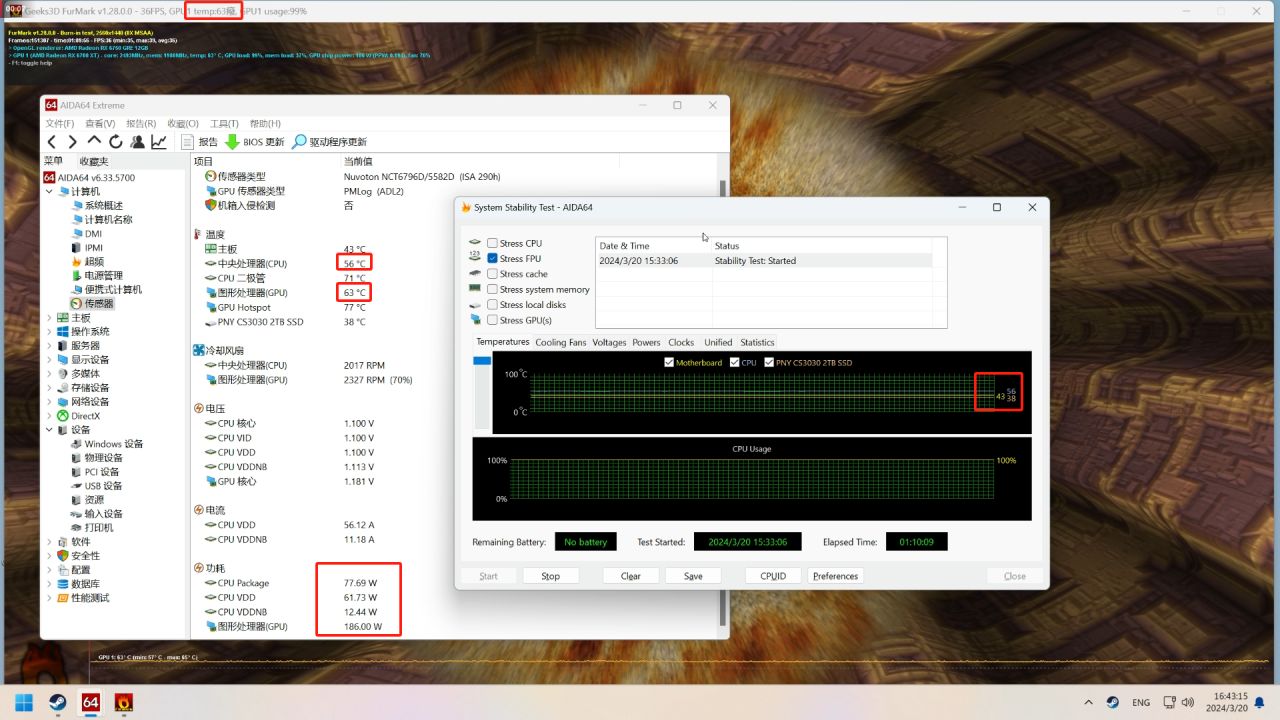Viewport: 1280px width, 720px height.
Task: Go forward with the right arrow in AIDA64 toolbar
Action: [x=72, y=142]
